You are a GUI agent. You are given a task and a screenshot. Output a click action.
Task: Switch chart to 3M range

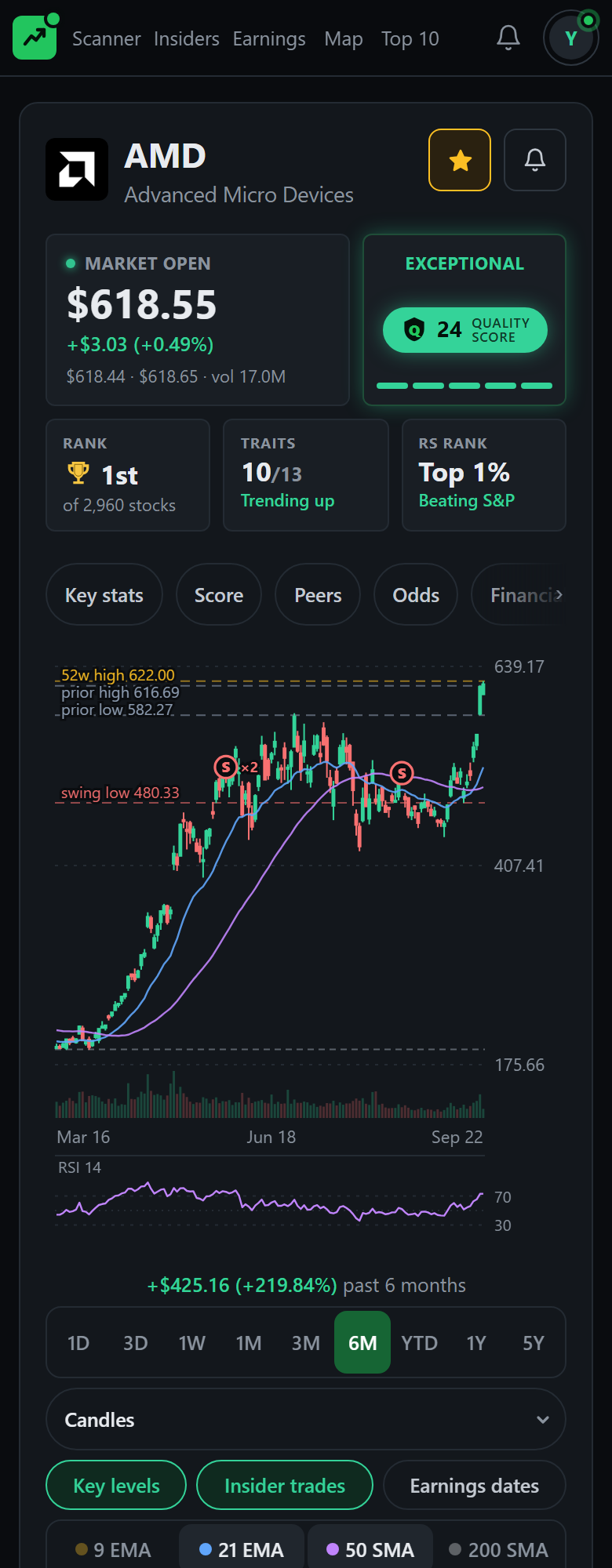click(x=306, y=1343)
